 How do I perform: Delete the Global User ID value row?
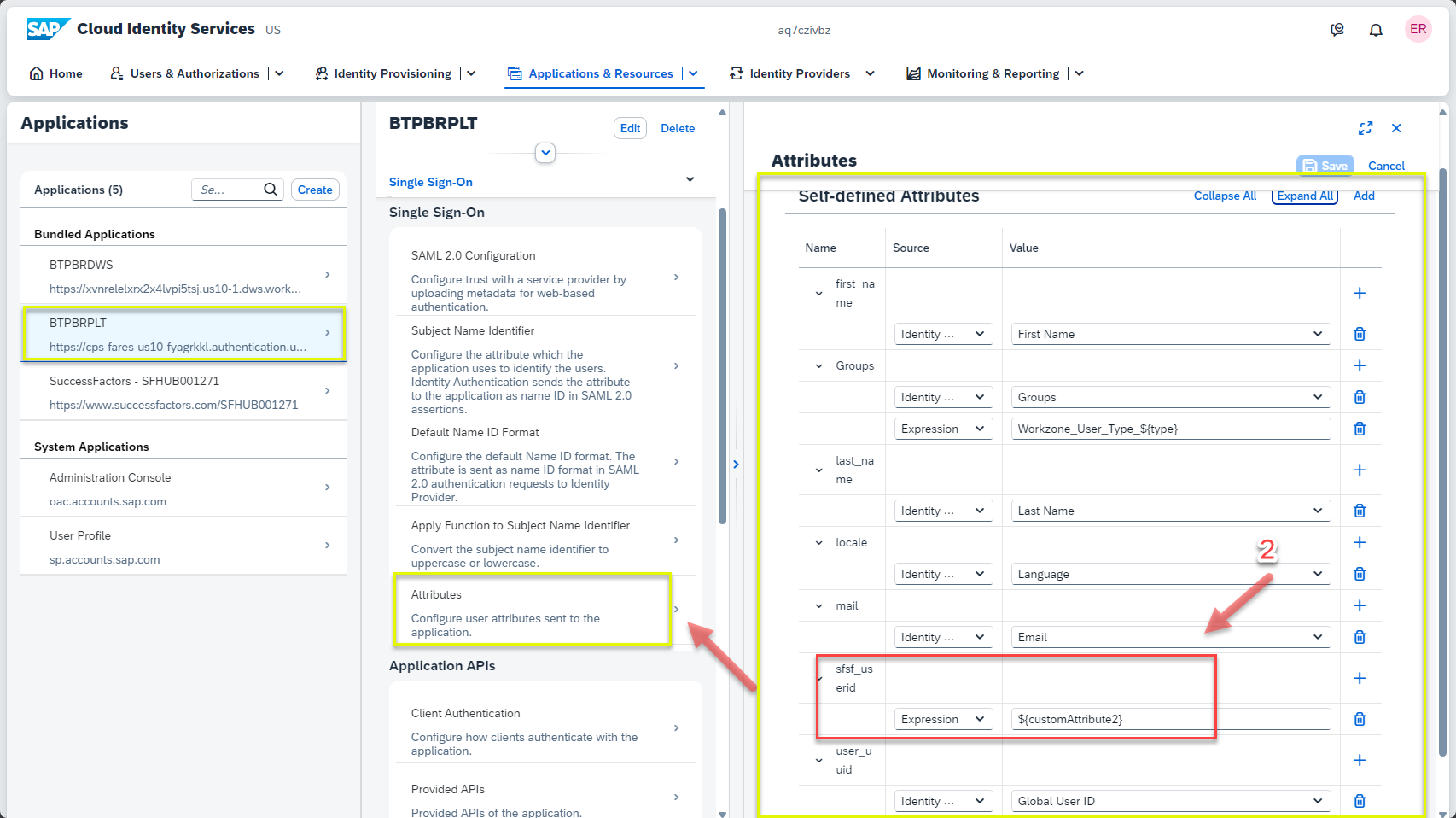coord(1360,801)
